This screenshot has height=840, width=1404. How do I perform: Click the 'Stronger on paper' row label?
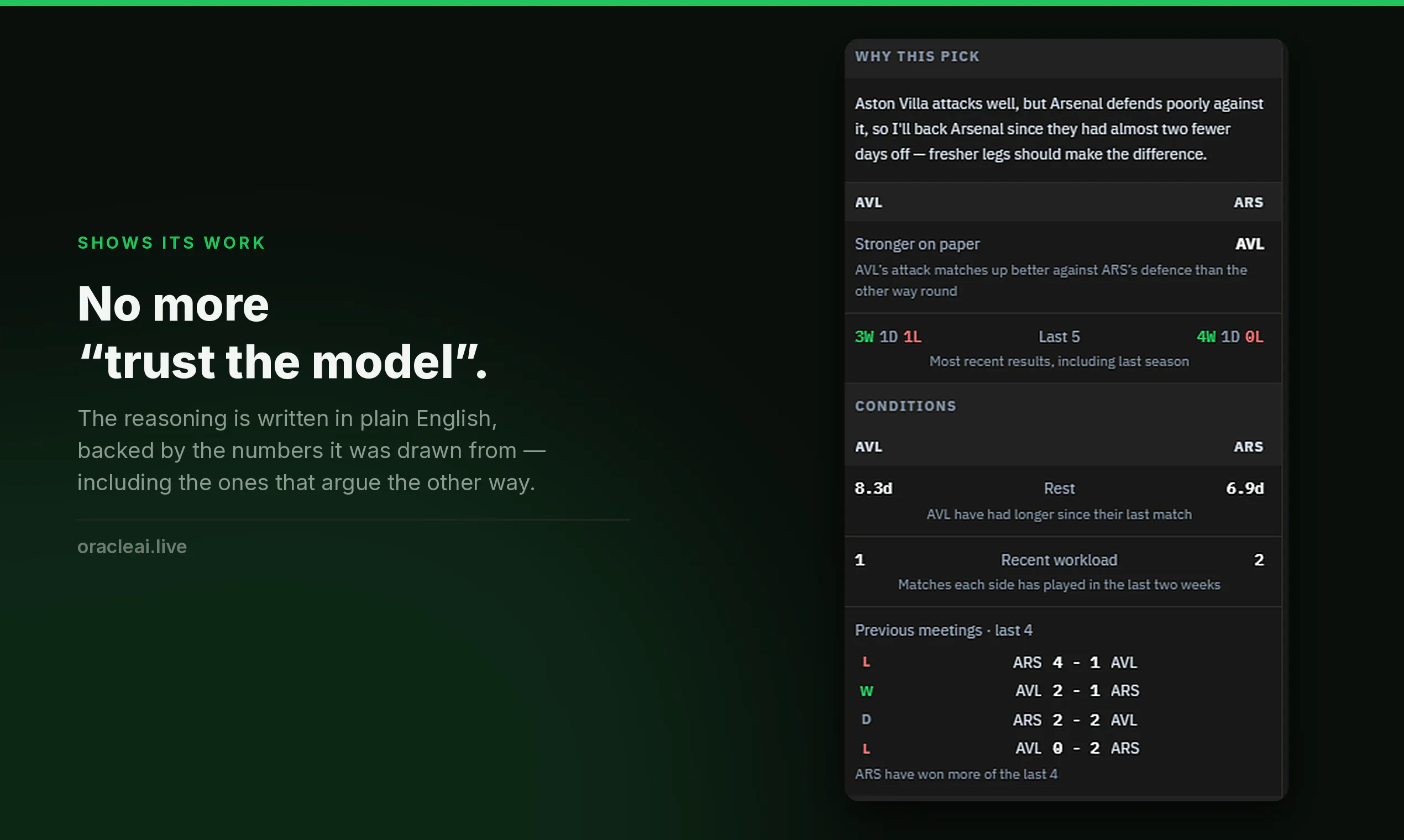(x=916, y=244)
